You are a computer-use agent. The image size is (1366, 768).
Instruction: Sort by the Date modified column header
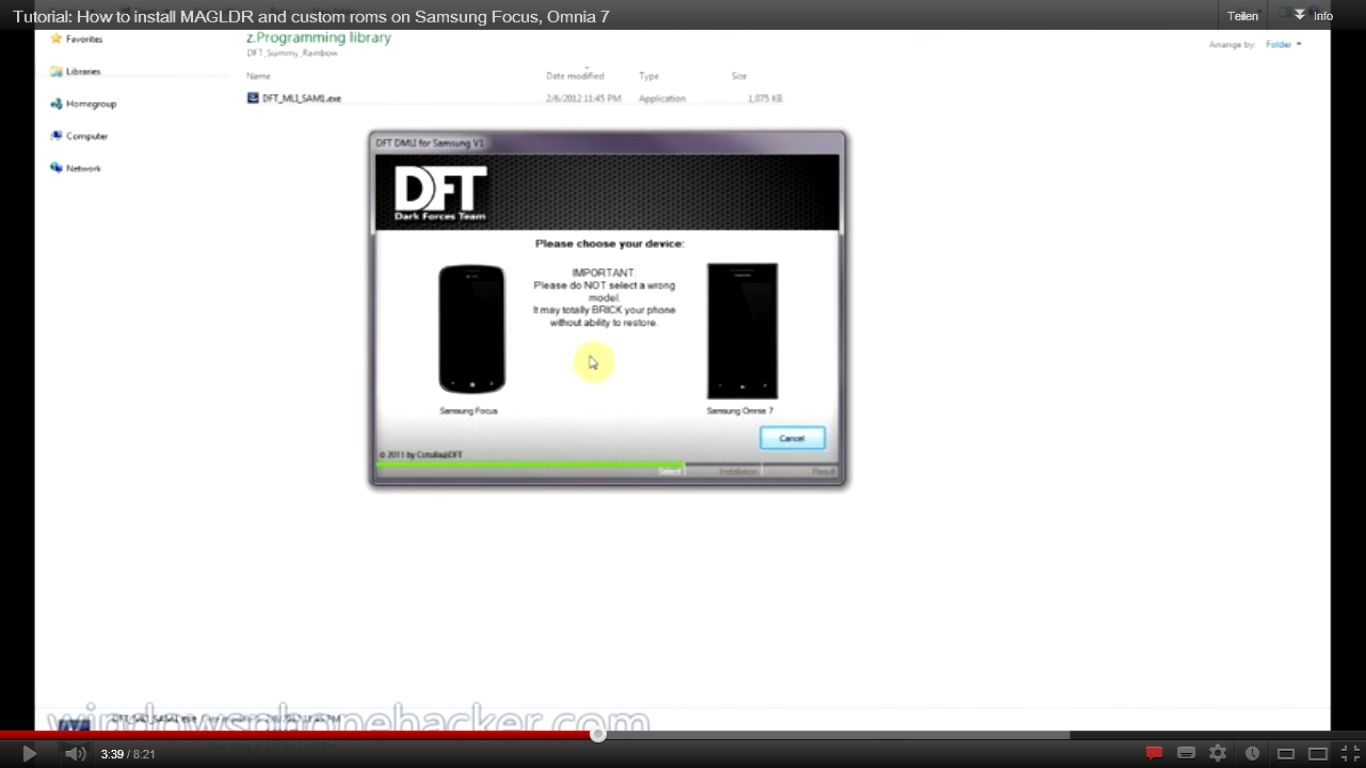pos(575,76)
